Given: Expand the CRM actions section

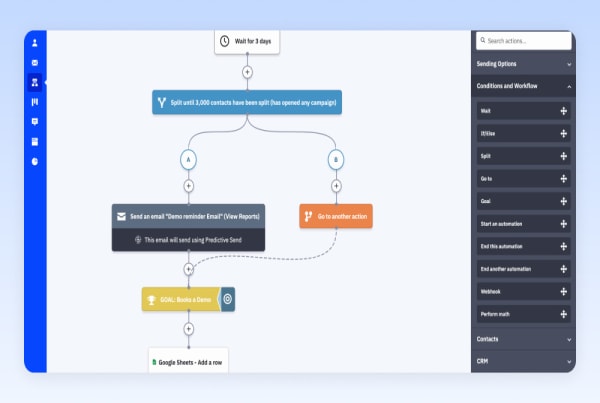Looking at the screenshot, I should pos(523,361).
